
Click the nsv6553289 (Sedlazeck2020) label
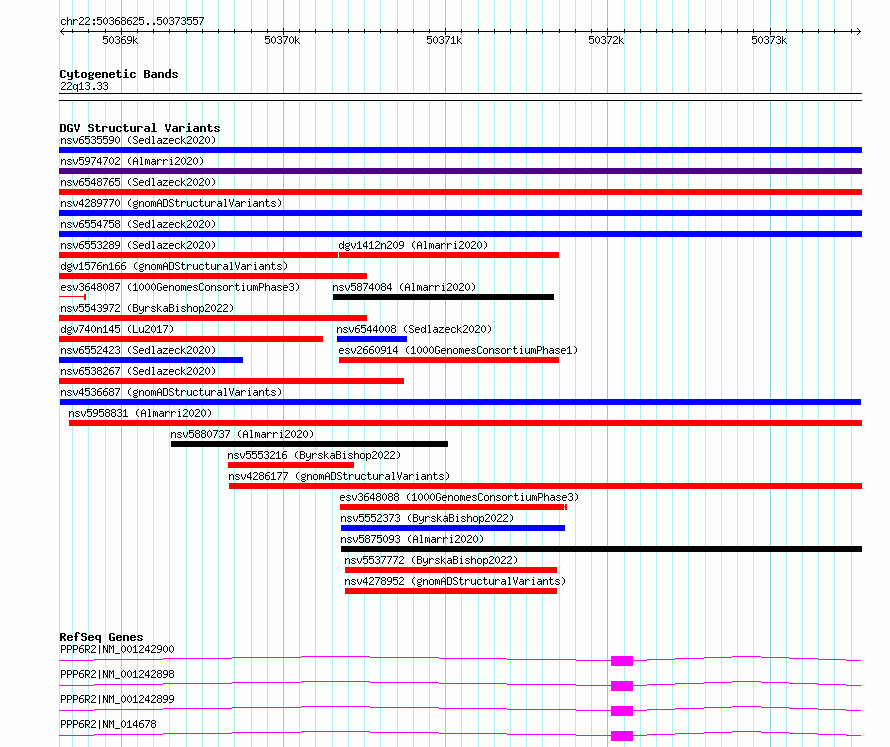138,245
